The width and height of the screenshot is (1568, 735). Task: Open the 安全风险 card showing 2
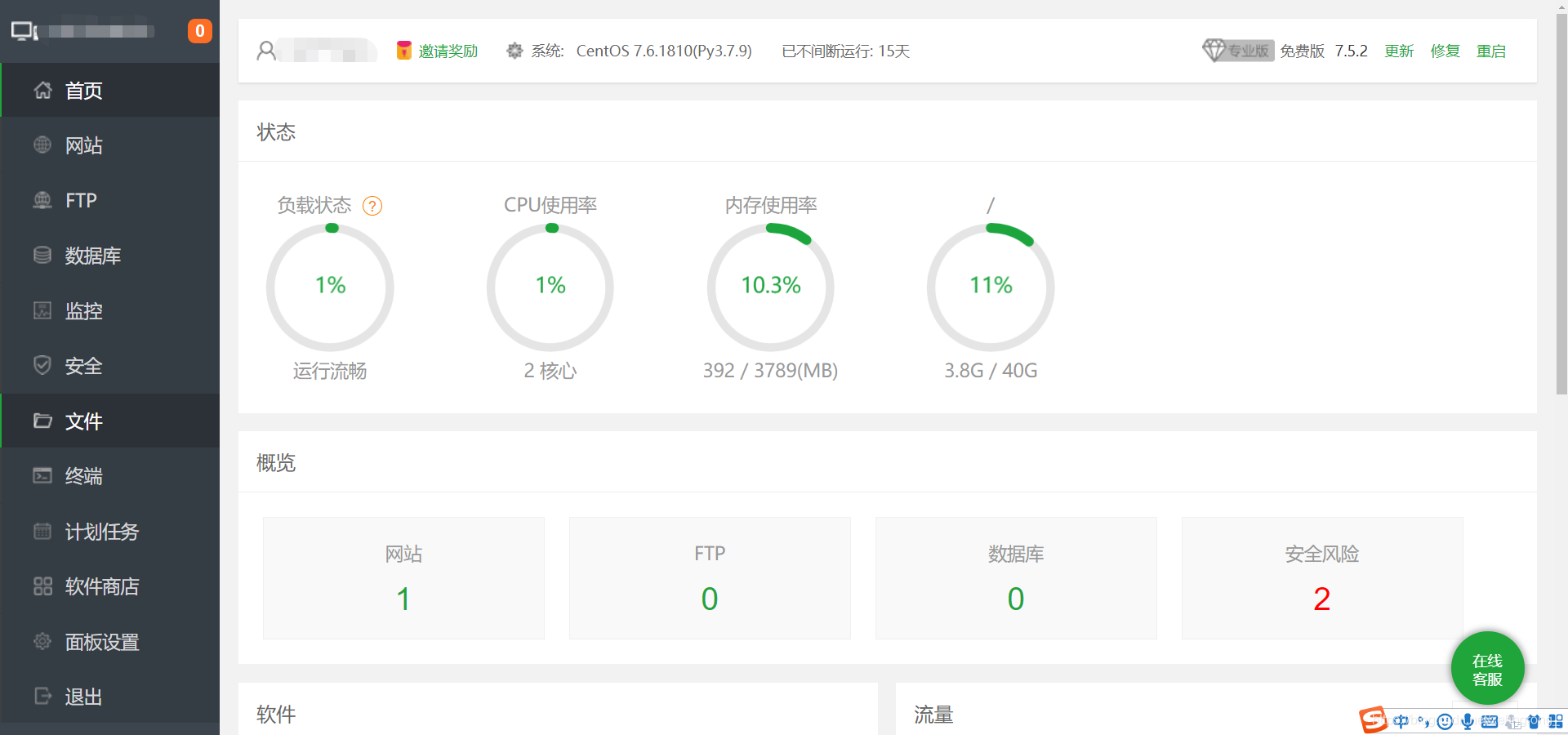[x=1322, y=578]
